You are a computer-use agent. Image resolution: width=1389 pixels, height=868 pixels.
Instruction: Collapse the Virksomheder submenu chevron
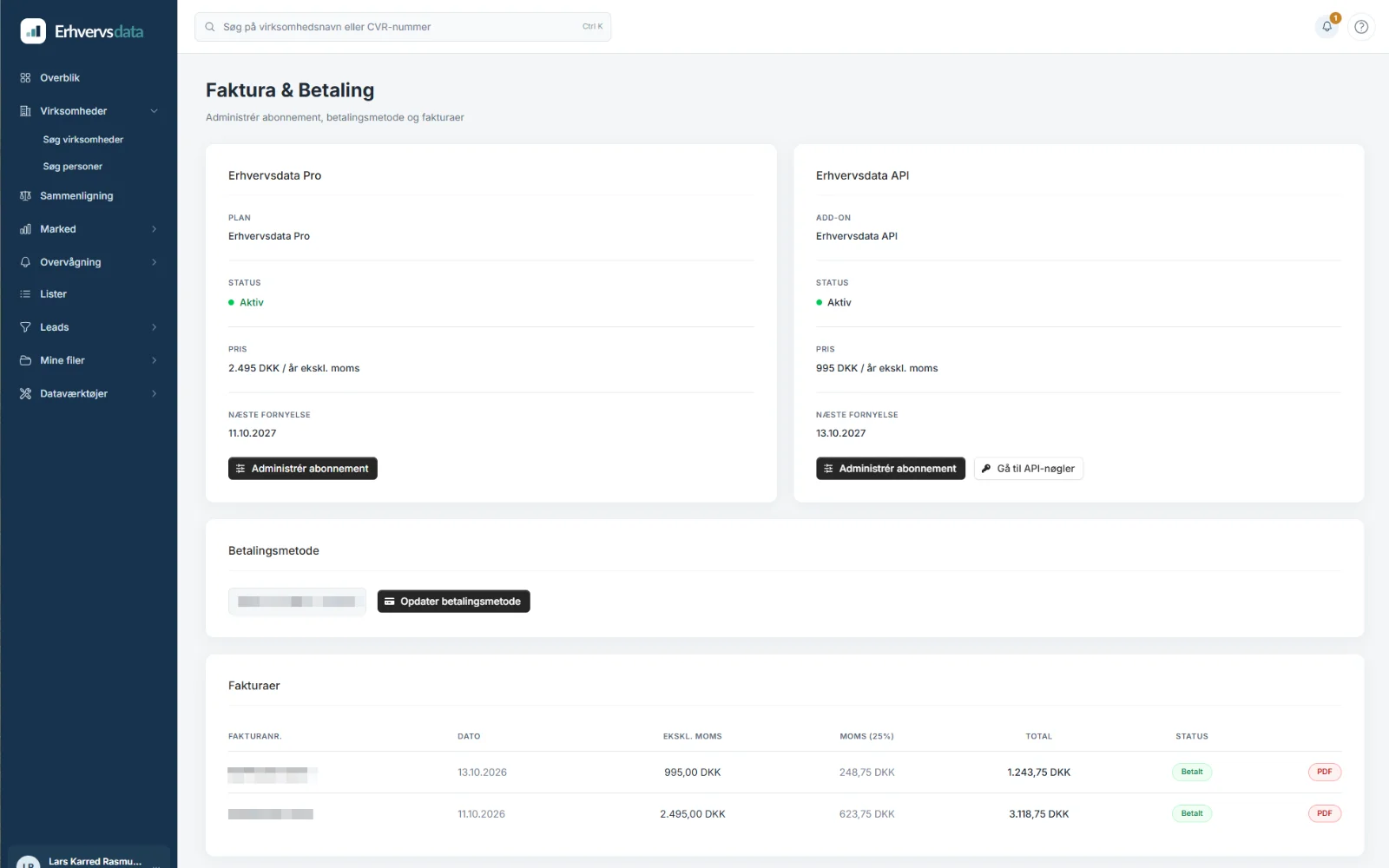(155, 111)
